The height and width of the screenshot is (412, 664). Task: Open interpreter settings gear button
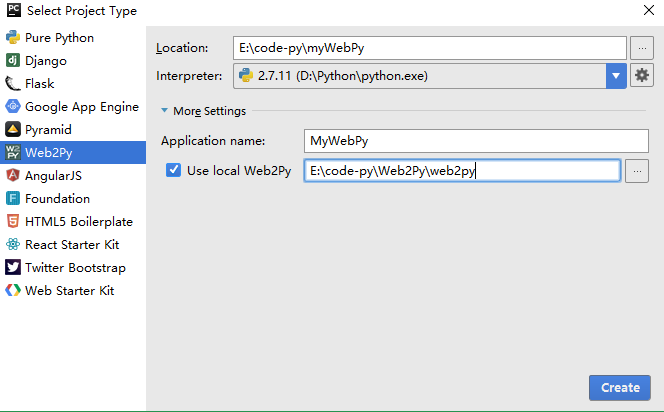click(642, 75)
